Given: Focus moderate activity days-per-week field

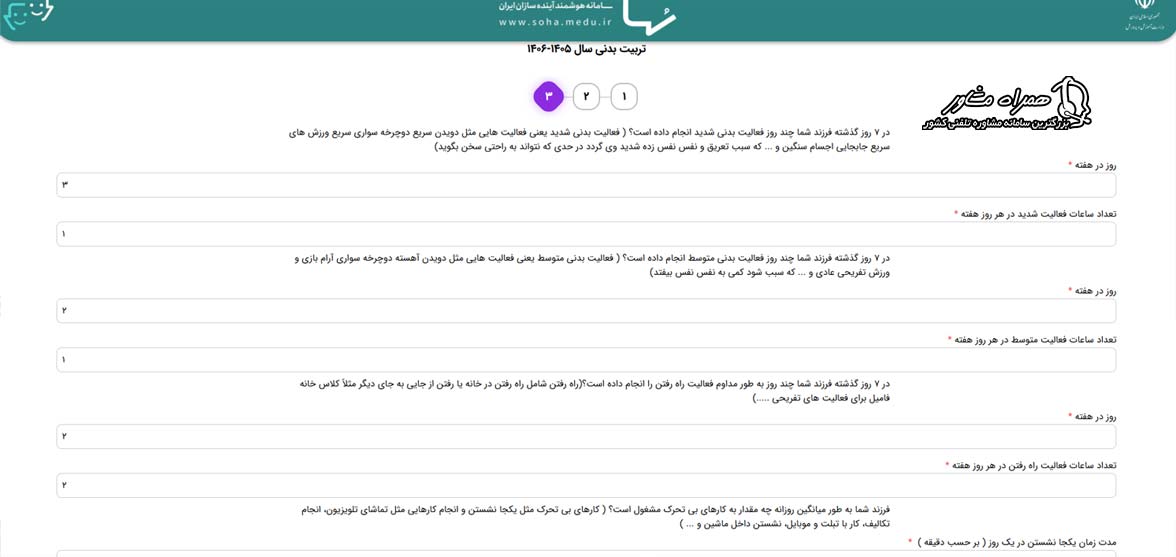Looking at the screenshot, I should (x=586, y=310).
